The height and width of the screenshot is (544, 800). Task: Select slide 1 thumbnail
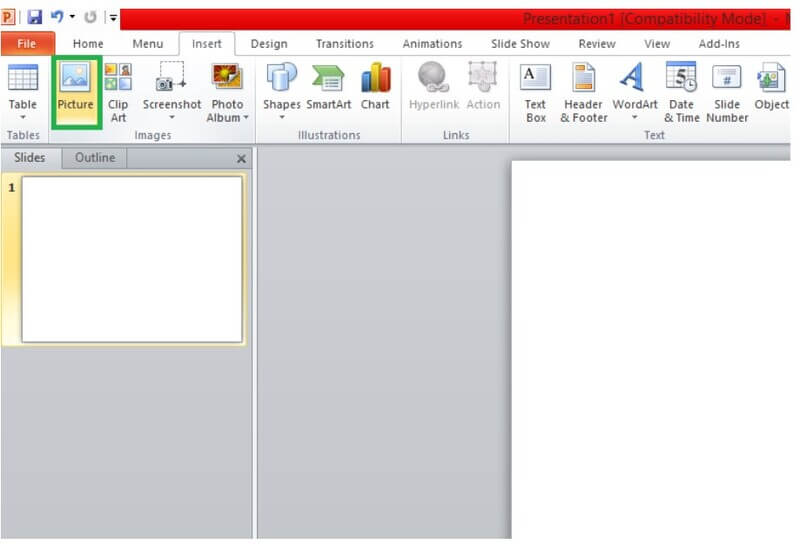coord(132,259)
